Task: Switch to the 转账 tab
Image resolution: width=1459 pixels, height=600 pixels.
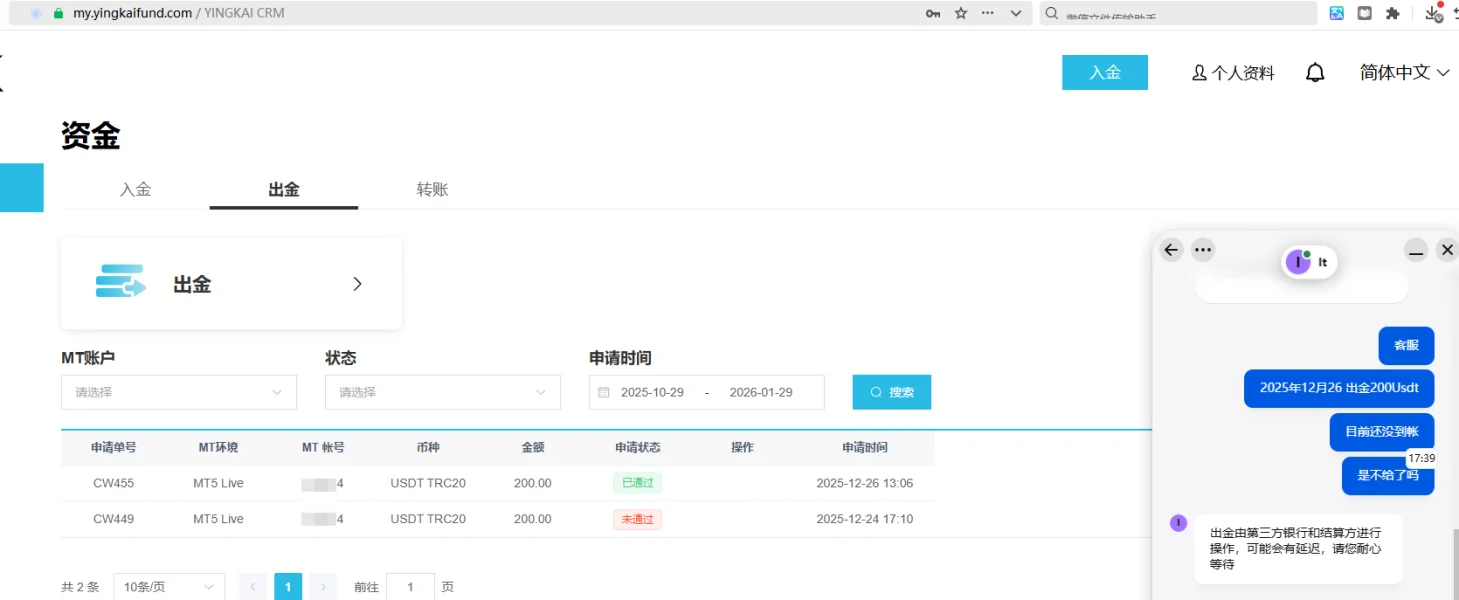Action: click(432, 189)
